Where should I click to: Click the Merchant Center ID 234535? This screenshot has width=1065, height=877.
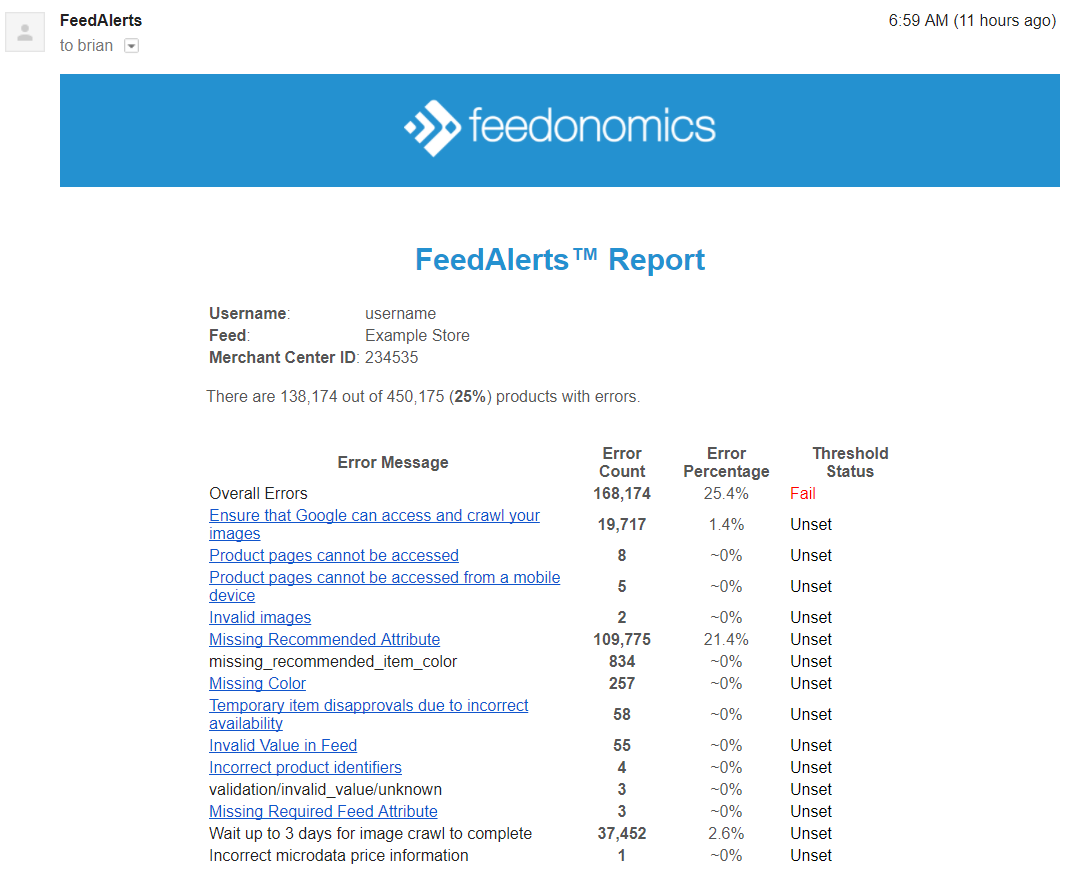pos(391,357)
